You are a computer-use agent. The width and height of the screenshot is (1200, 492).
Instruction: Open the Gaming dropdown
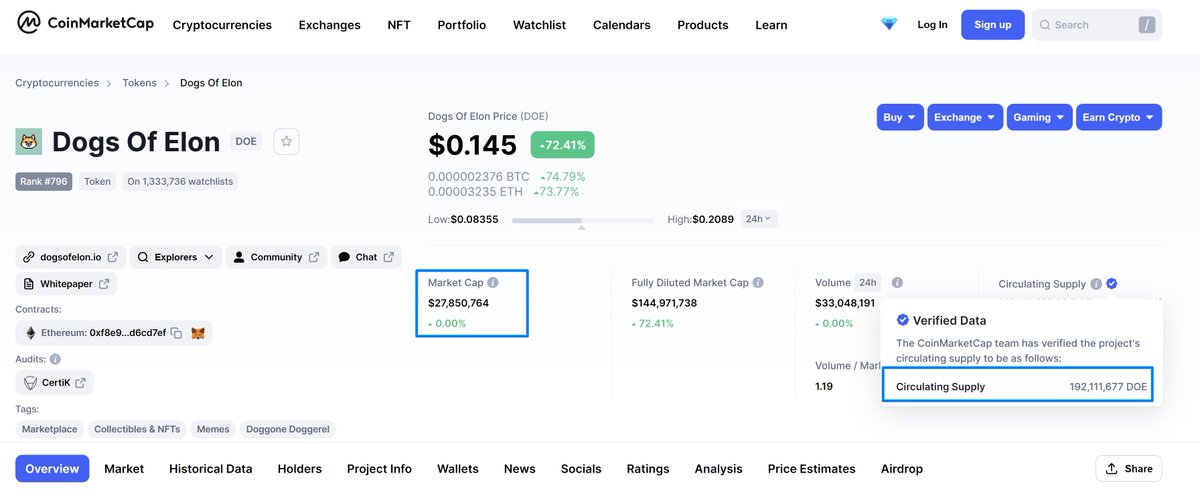tap(1039, 117)
